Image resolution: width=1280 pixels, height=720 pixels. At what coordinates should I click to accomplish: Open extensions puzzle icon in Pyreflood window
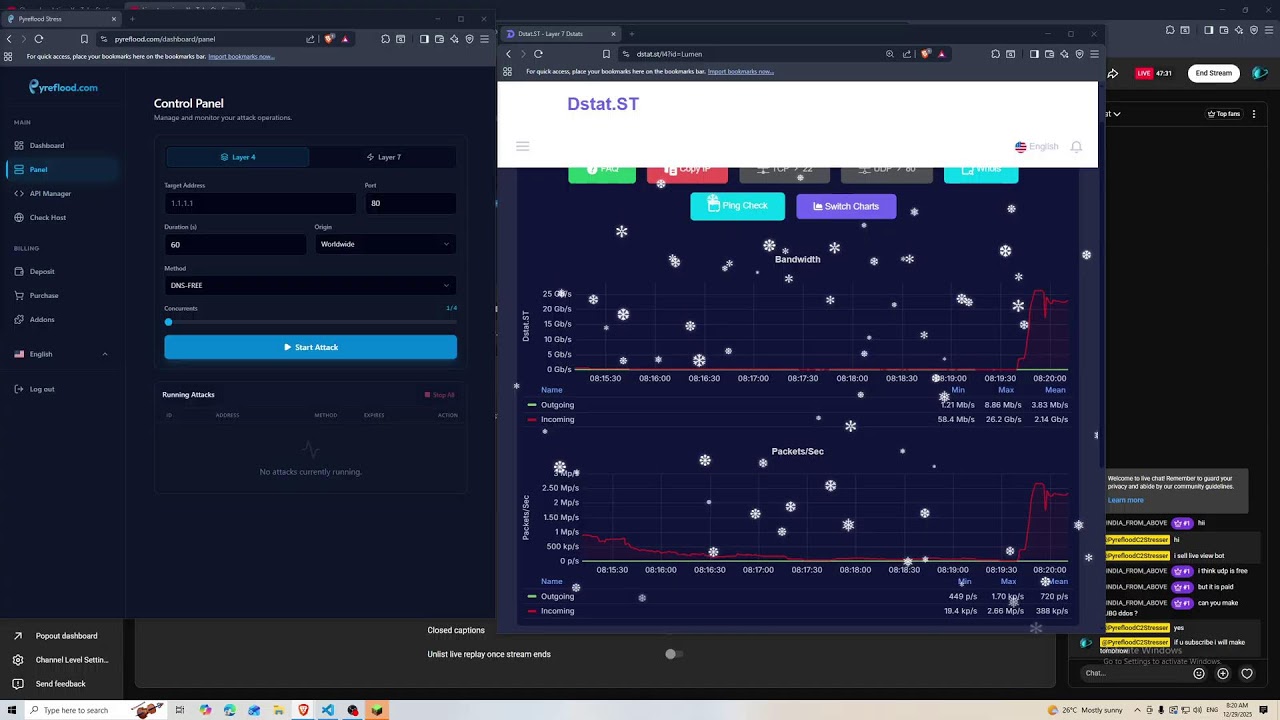click(x=385, y=39)
